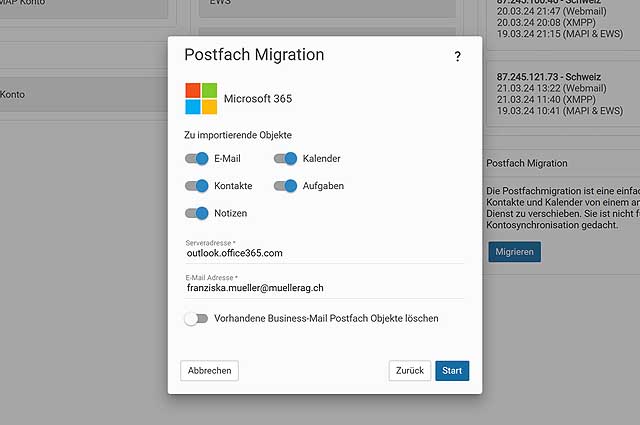Switch off the Kontakte toggle
Screen dimensions: 640x425
point(197,186)
